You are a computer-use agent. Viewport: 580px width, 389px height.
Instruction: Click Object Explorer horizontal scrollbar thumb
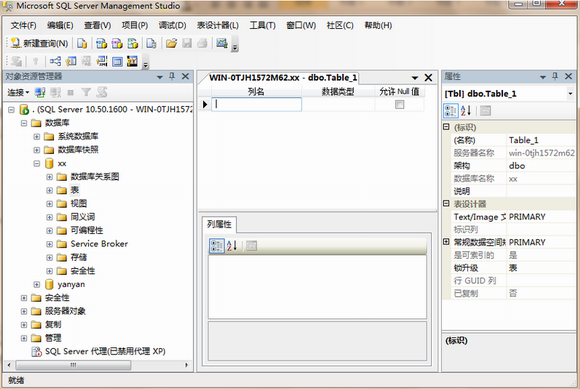(73, 365)
